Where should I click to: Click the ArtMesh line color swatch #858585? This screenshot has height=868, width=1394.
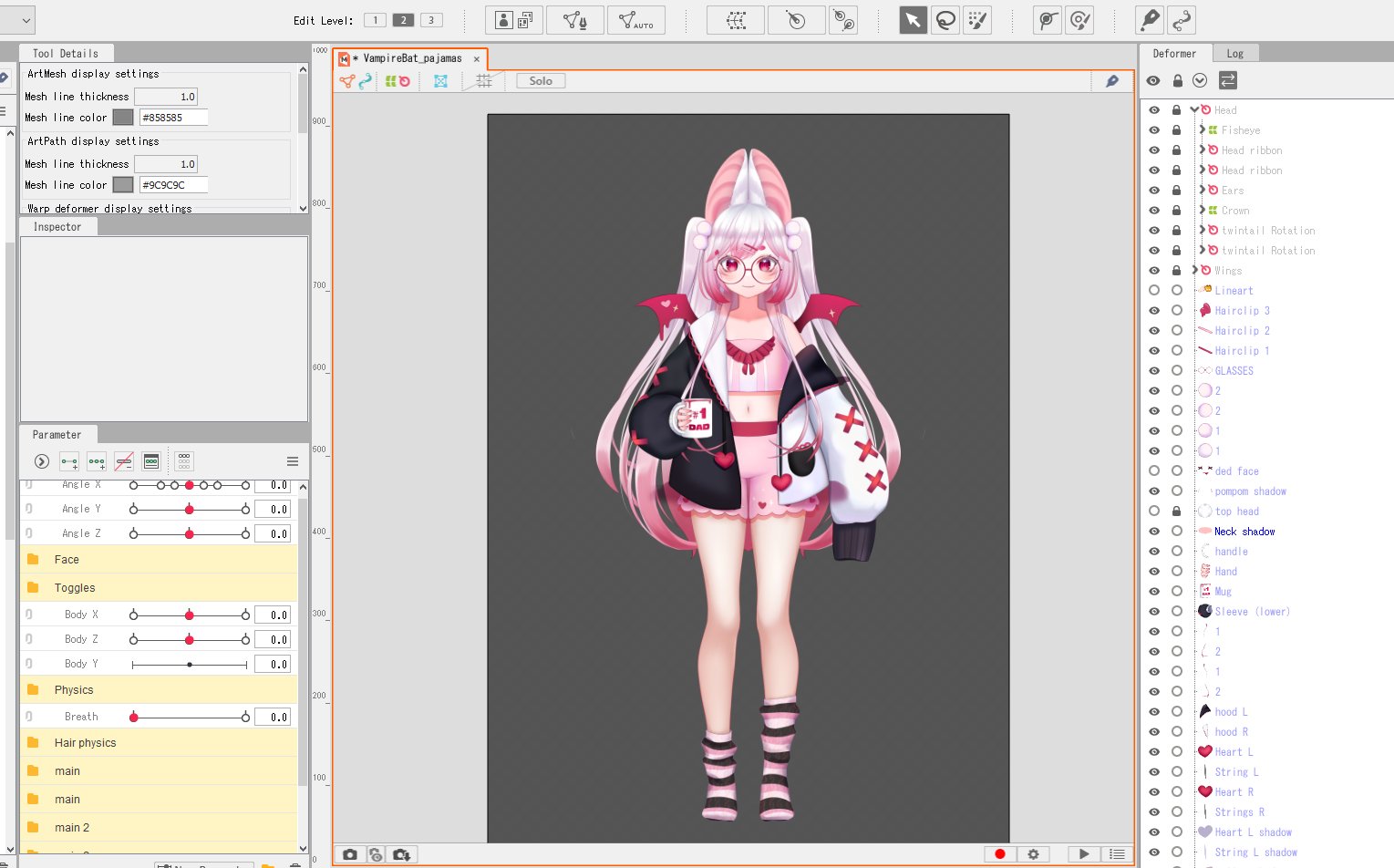pyautogui.click(x=123, y=118)
